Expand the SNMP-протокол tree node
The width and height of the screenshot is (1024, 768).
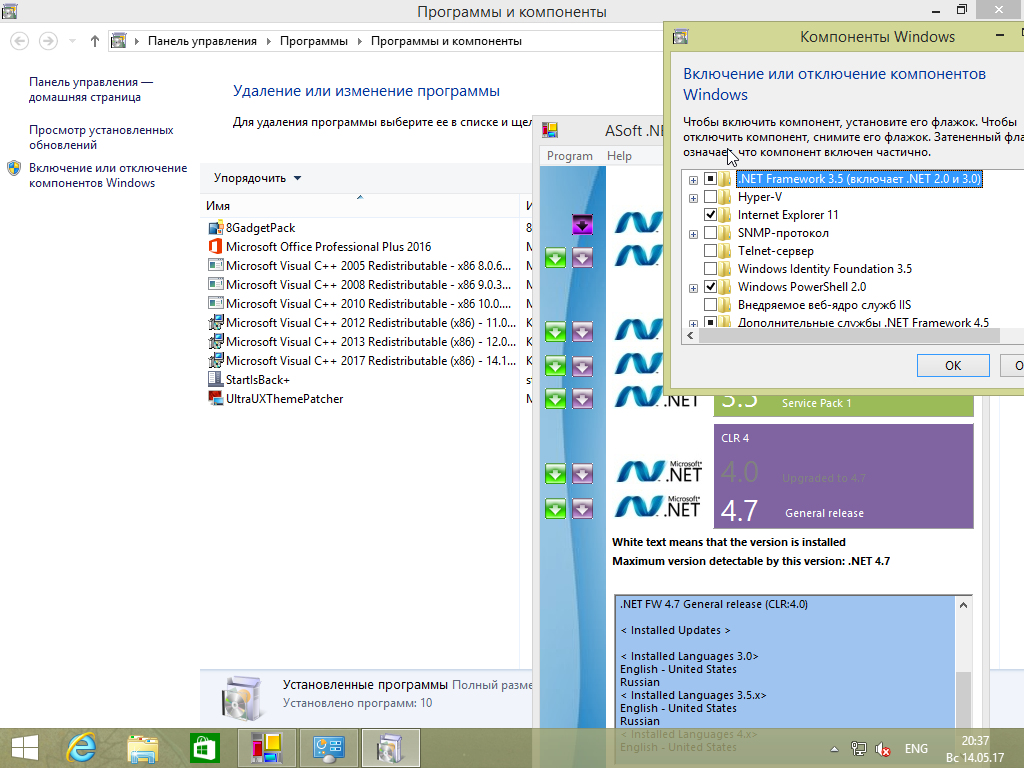693,234
